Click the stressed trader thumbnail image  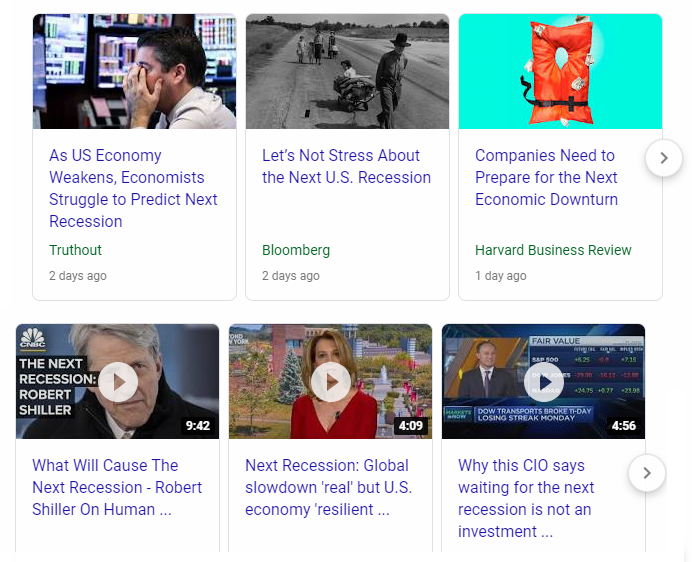pos(135,72)
